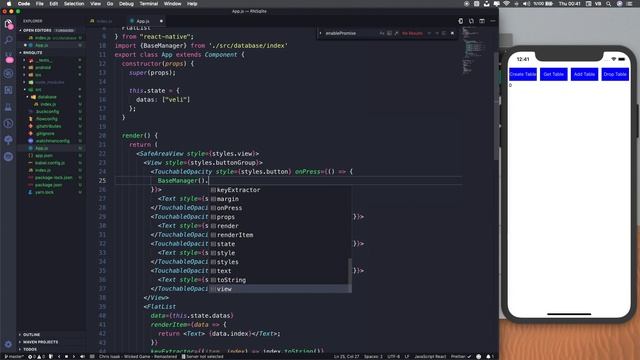The height and width of the screenshot is (360, 640).
Task: Open the Debug menu
Action: (x=126, y=4)
